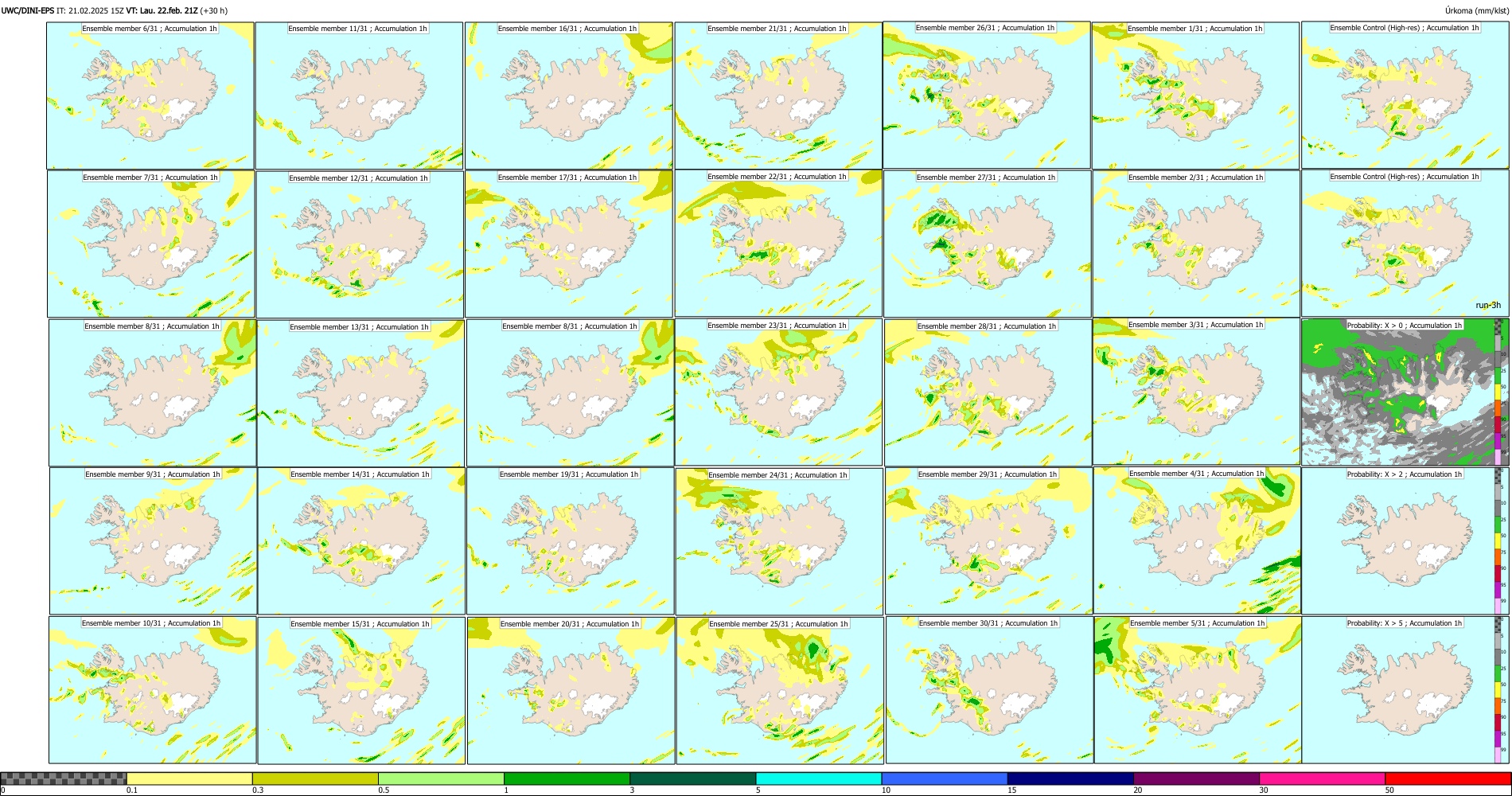Open the Ensemble member 6/31 map panel
The height and width of the screenshot is (796, 1512).
[x=150, y=96]
